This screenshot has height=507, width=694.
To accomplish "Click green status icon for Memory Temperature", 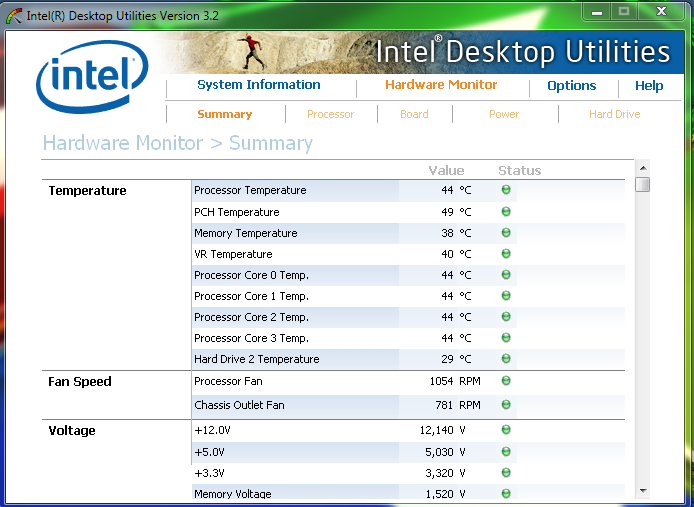I will (506, 232).
